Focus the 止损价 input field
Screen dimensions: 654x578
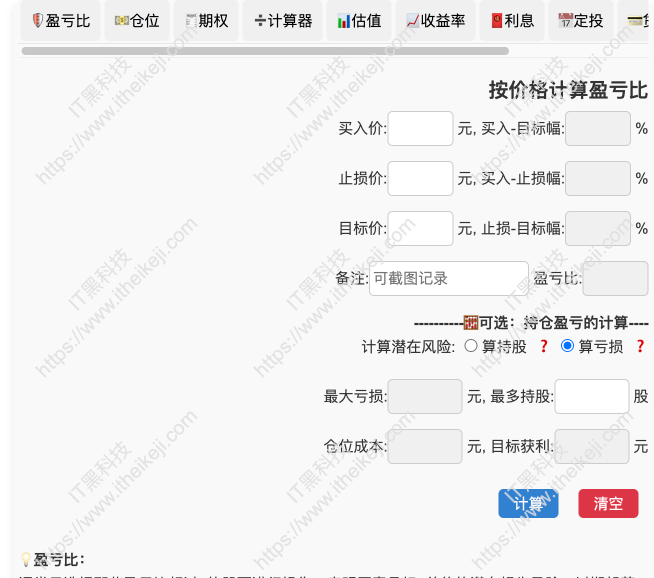coord(420,178)
